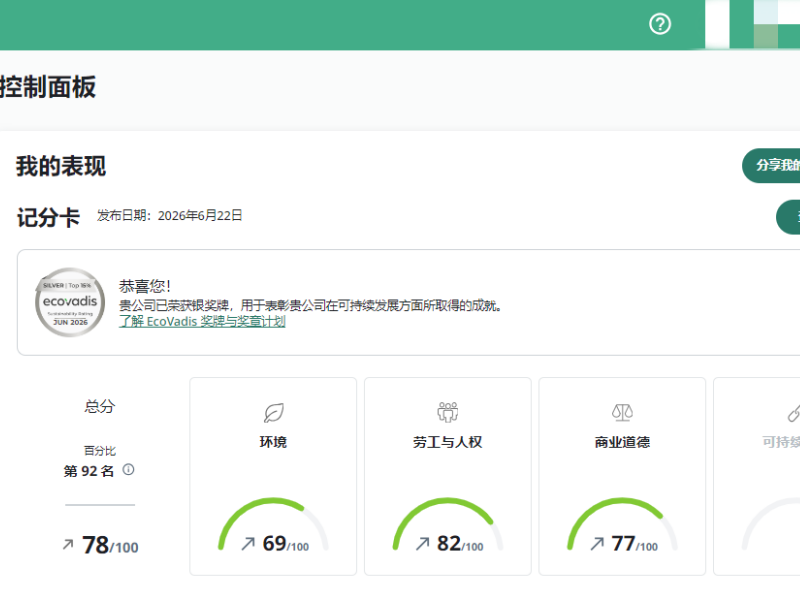Select the 环境 leaf icon

point(273,412)
